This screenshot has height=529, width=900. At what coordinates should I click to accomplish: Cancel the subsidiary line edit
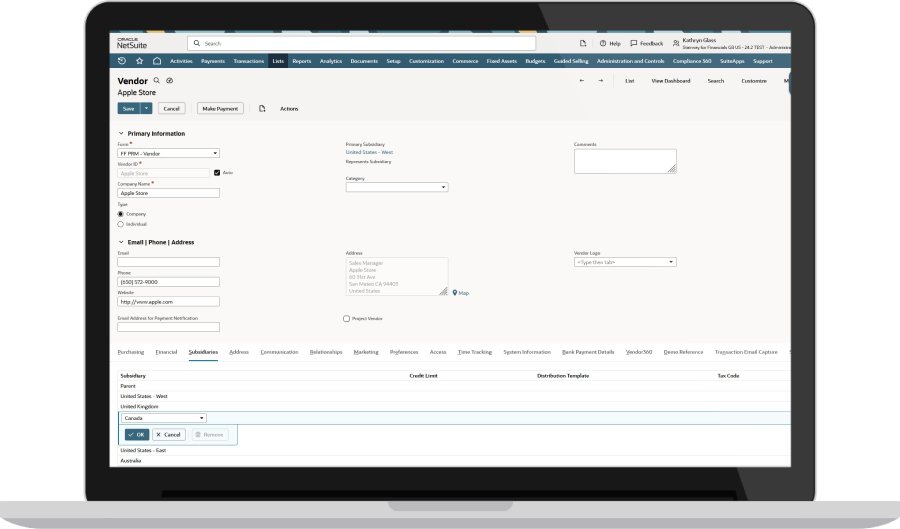click(169, 435)
